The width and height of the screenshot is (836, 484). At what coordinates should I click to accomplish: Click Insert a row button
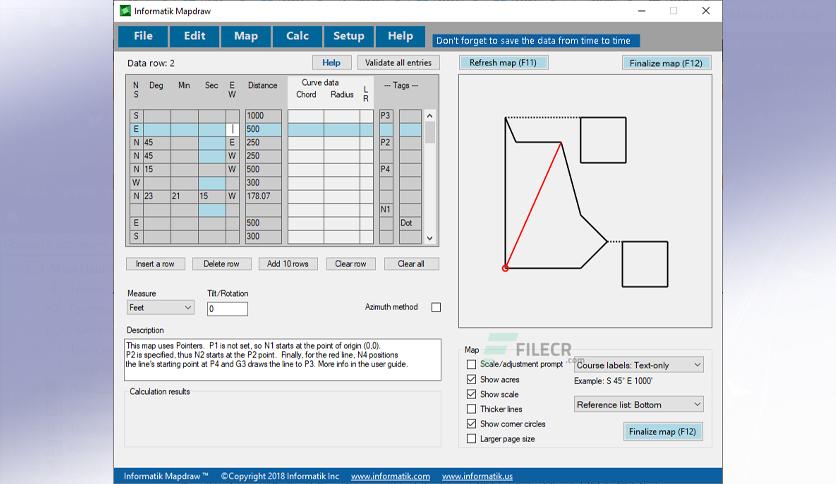tap(155, 264)
